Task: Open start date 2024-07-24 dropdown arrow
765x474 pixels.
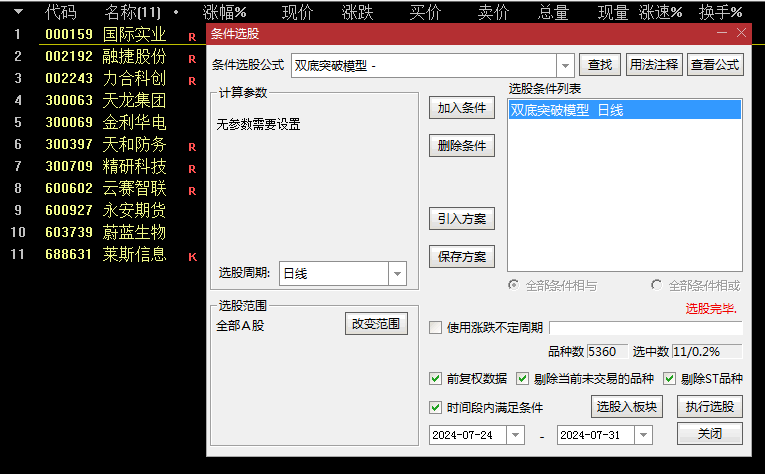Action: tap(515, 435)
